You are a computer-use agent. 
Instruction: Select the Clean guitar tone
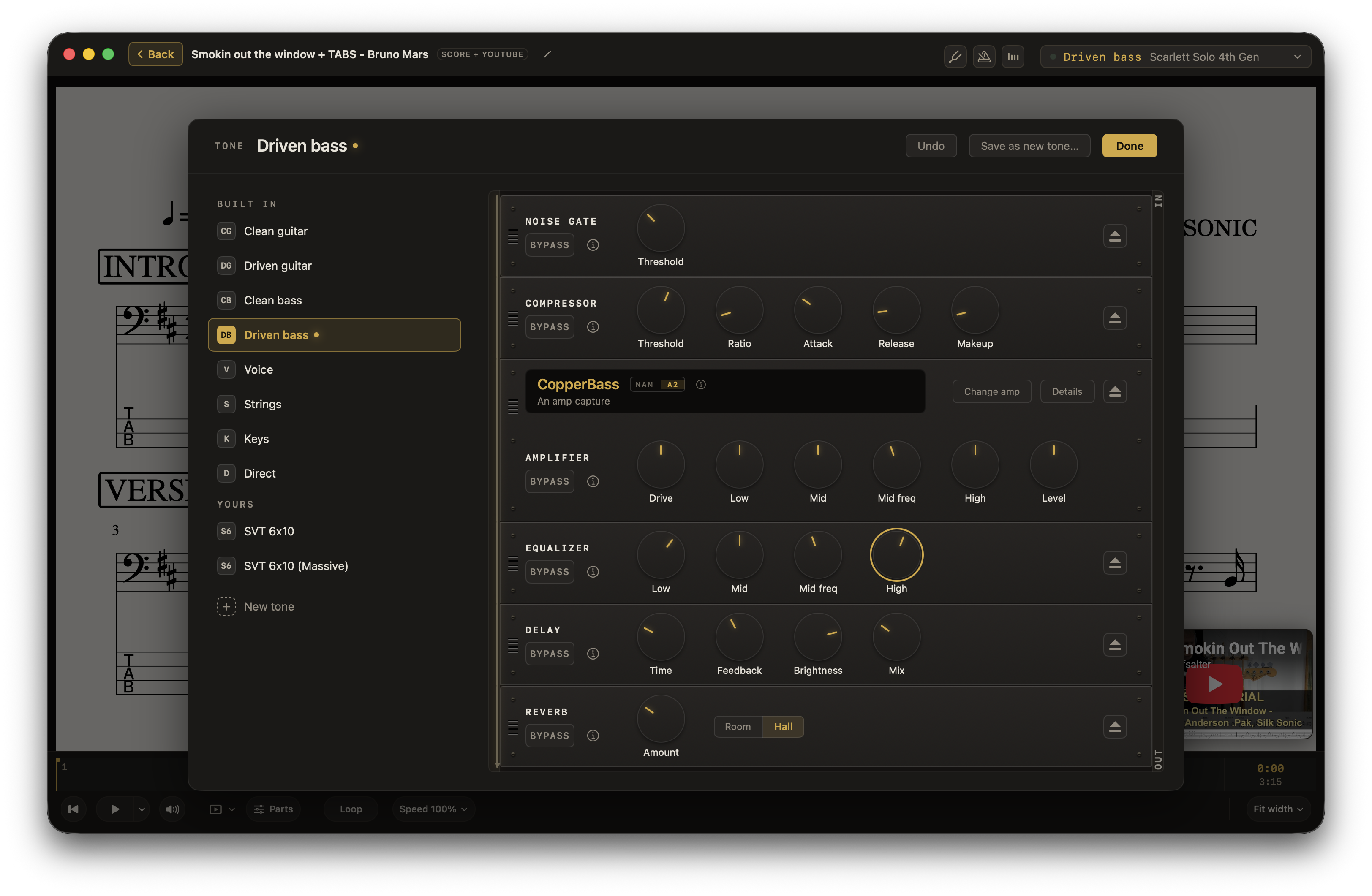click(335, 231)
